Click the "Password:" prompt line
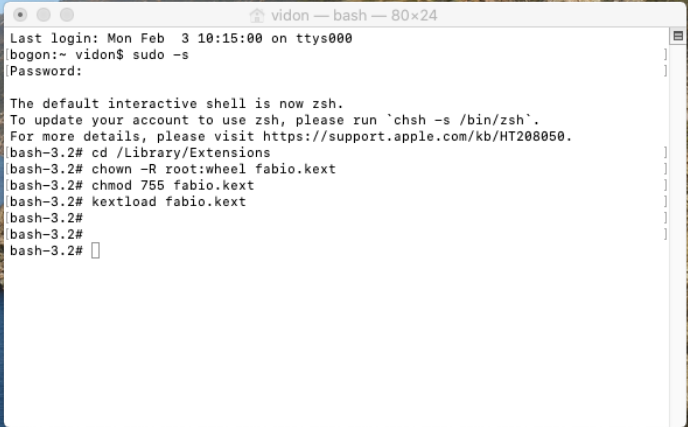This screenshot has height=427, width=688. pos(46,71)
